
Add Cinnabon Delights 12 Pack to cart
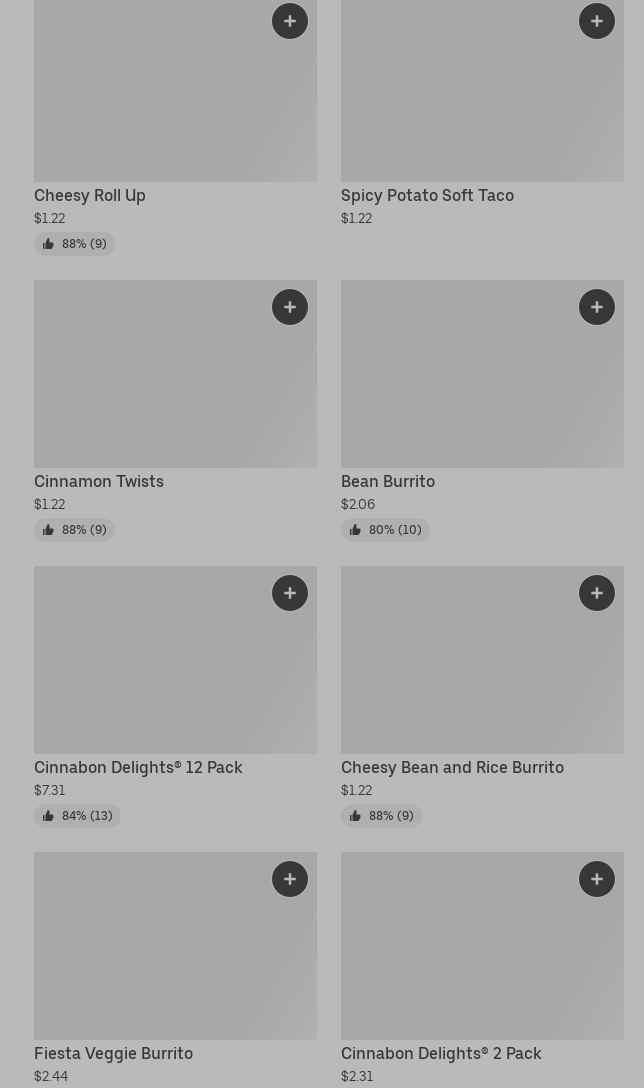[290, 593]
